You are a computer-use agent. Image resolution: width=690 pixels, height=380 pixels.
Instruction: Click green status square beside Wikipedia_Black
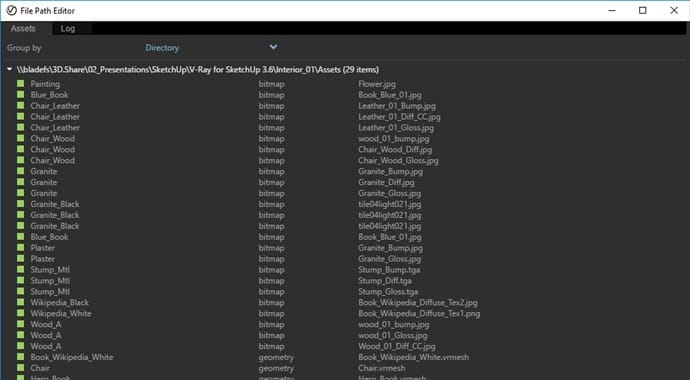21,302
